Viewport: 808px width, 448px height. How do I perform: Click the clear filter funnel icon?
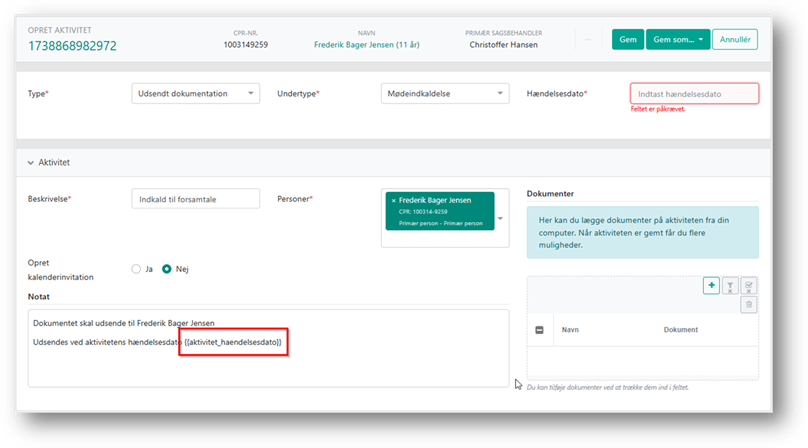click(x=731, y=286)
